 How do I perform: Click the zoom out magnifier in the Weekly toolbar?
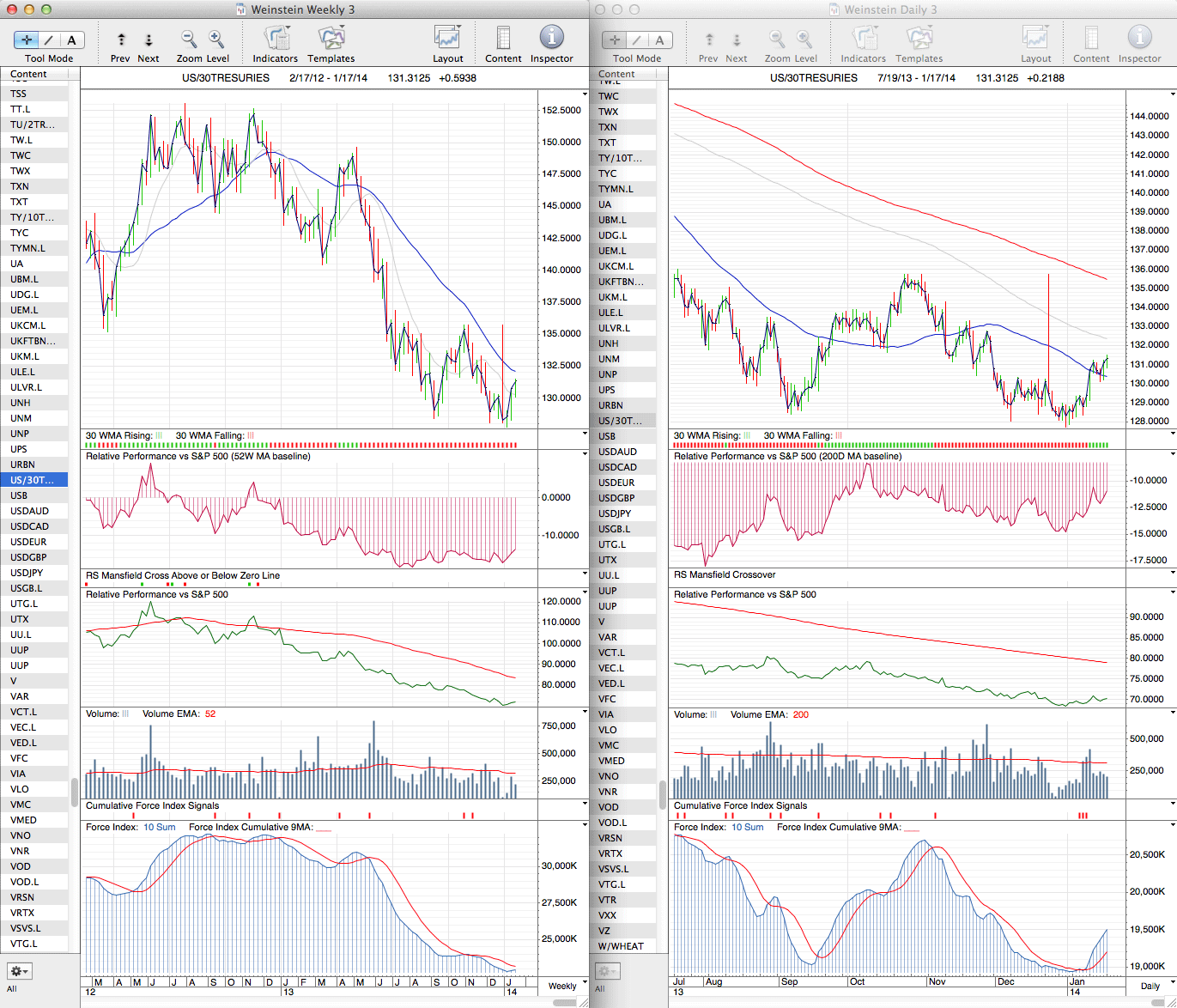click(x=189, y=39)
